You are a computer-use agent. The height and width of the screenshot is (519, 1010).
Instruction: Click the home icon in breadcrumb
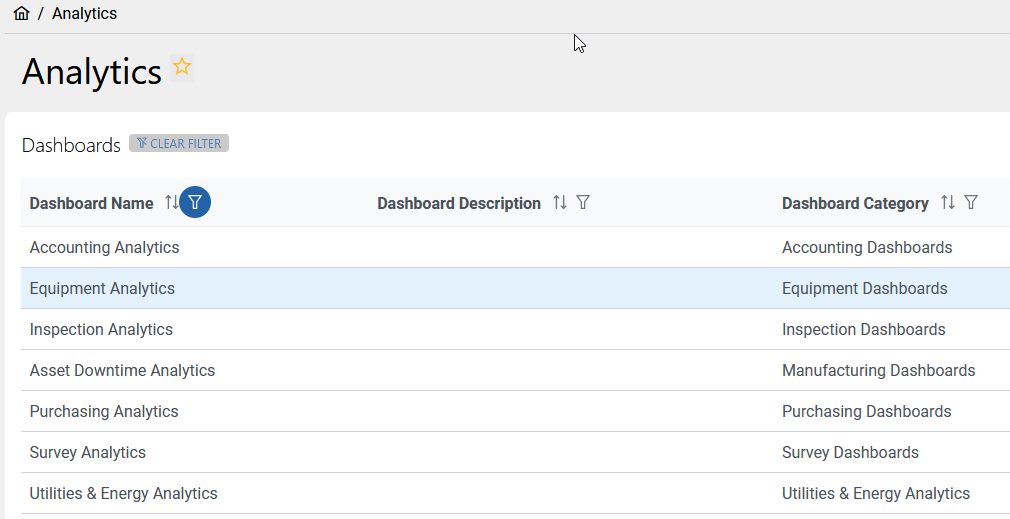click(21, 14)
